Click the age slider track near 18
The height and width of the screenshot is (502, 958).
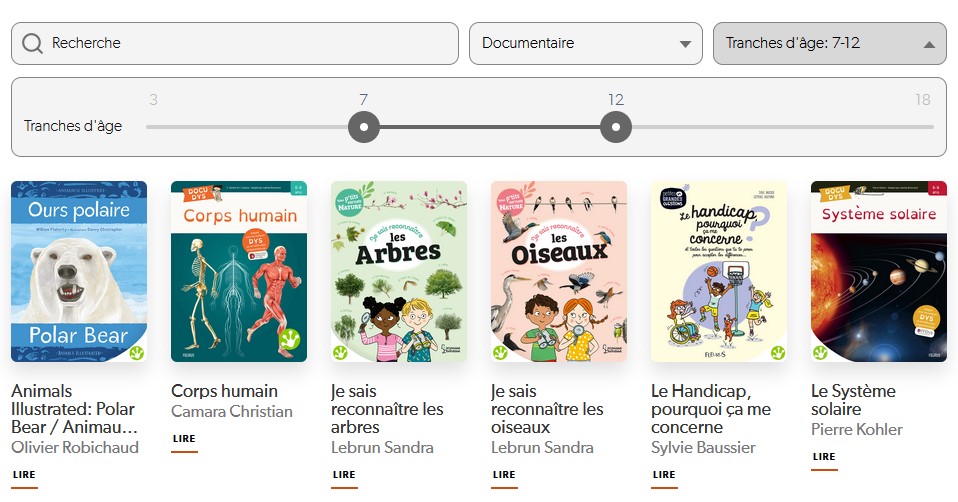pos(923,127)
